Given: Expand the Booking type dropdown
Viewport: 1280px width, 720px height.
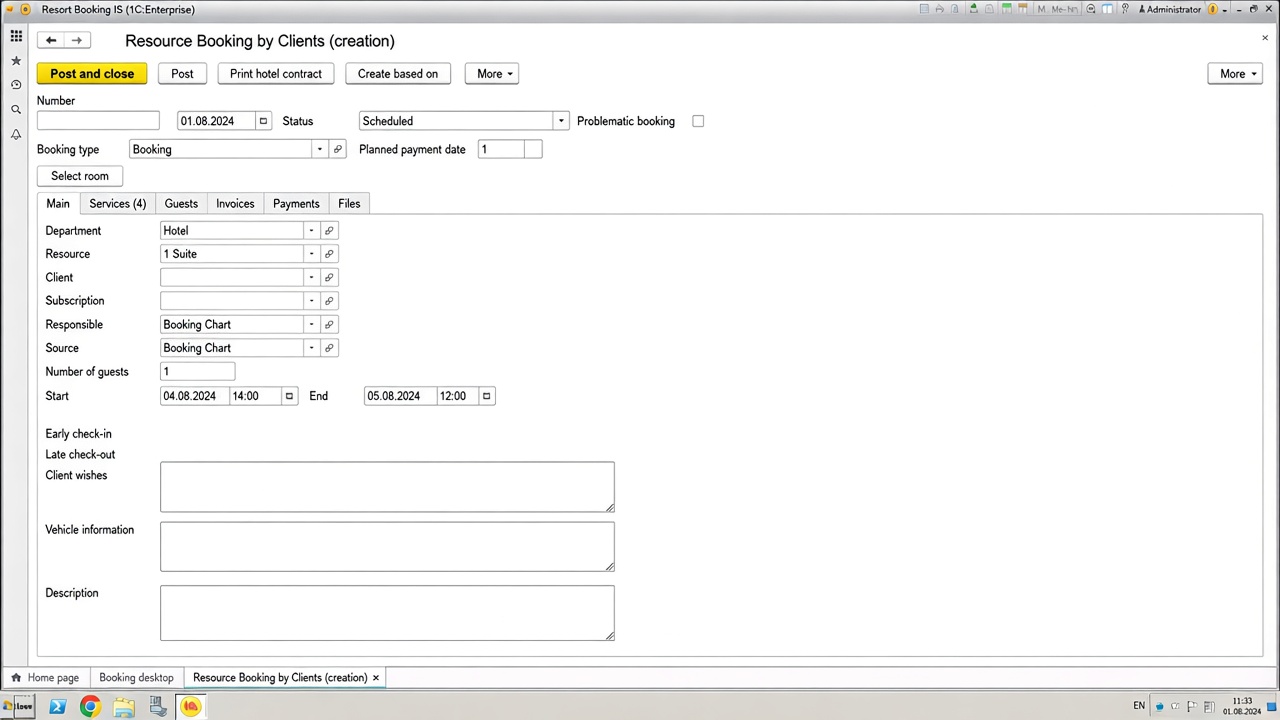Looking at the screenshot, I should (320, 149).
